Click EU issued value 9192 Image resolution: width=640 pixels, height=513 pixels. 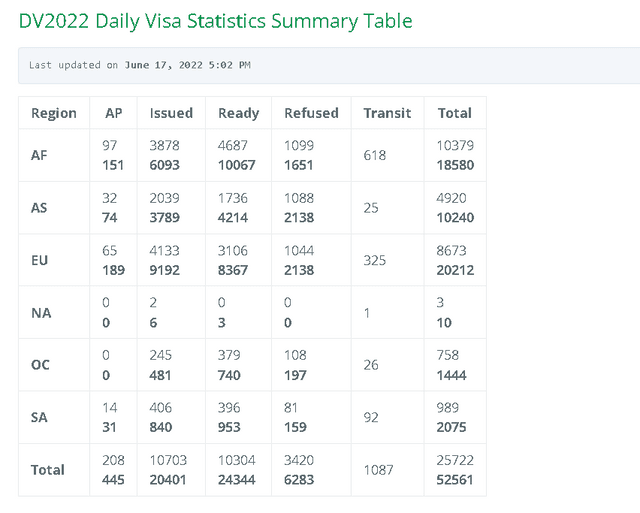pos(164,270)
